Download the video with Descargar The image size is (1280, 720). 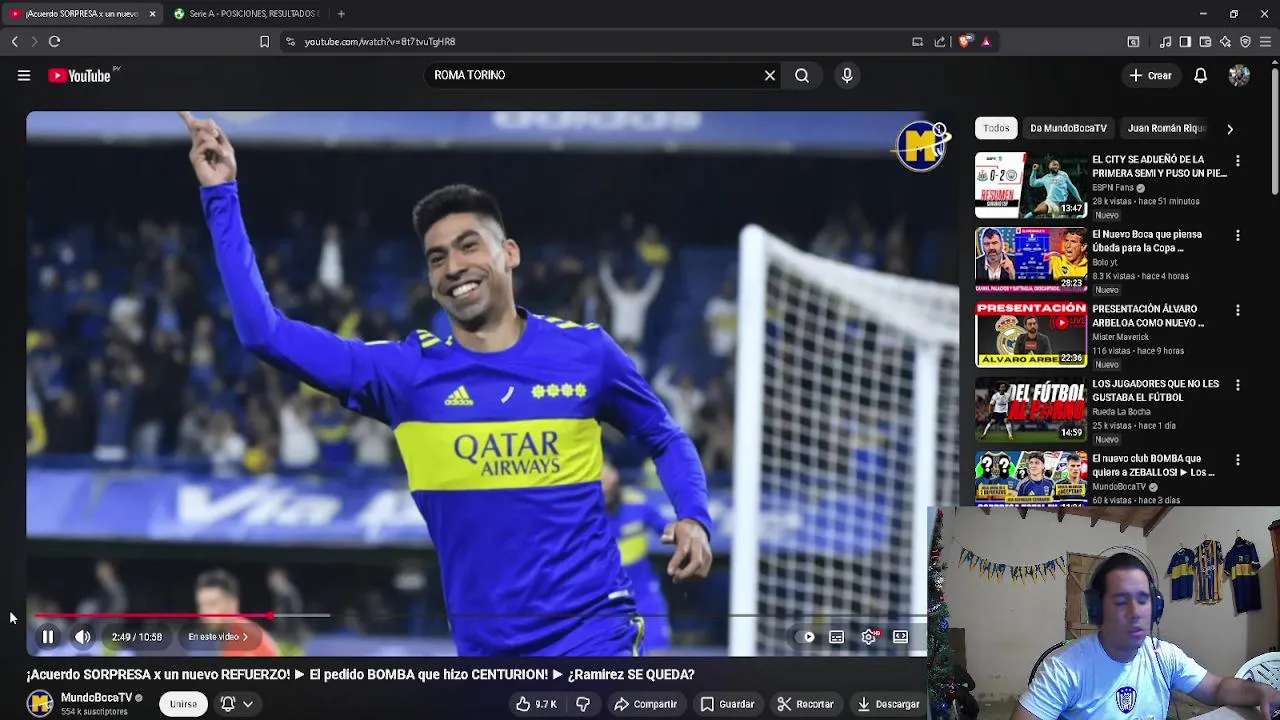point(888,704)
